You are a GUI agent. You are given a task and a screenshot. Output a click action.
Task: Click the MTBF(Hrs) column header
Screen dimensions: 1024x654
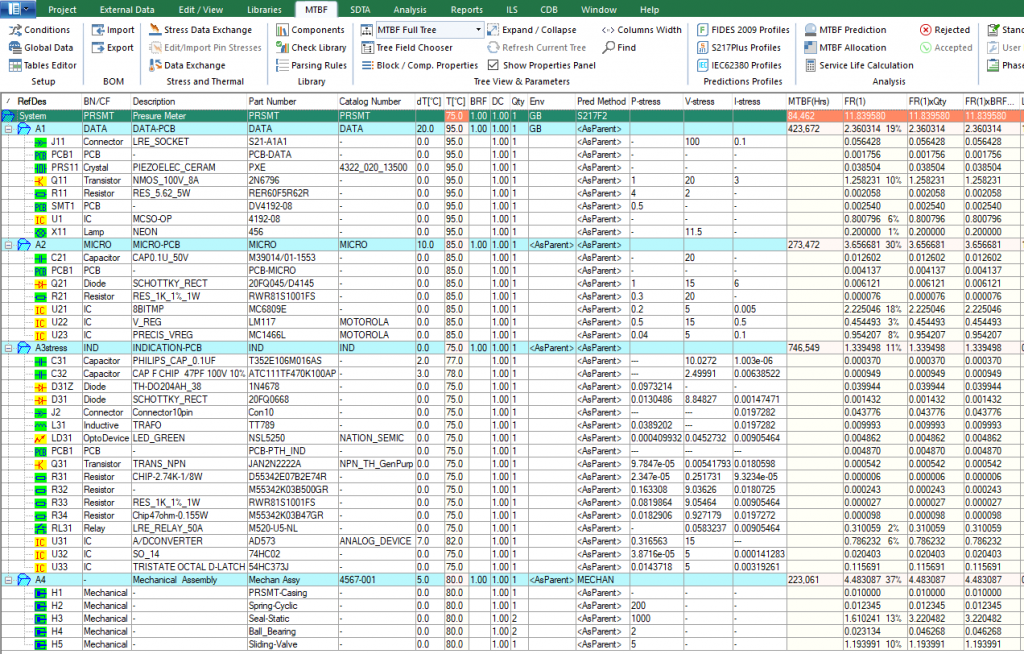pos(814,102)
